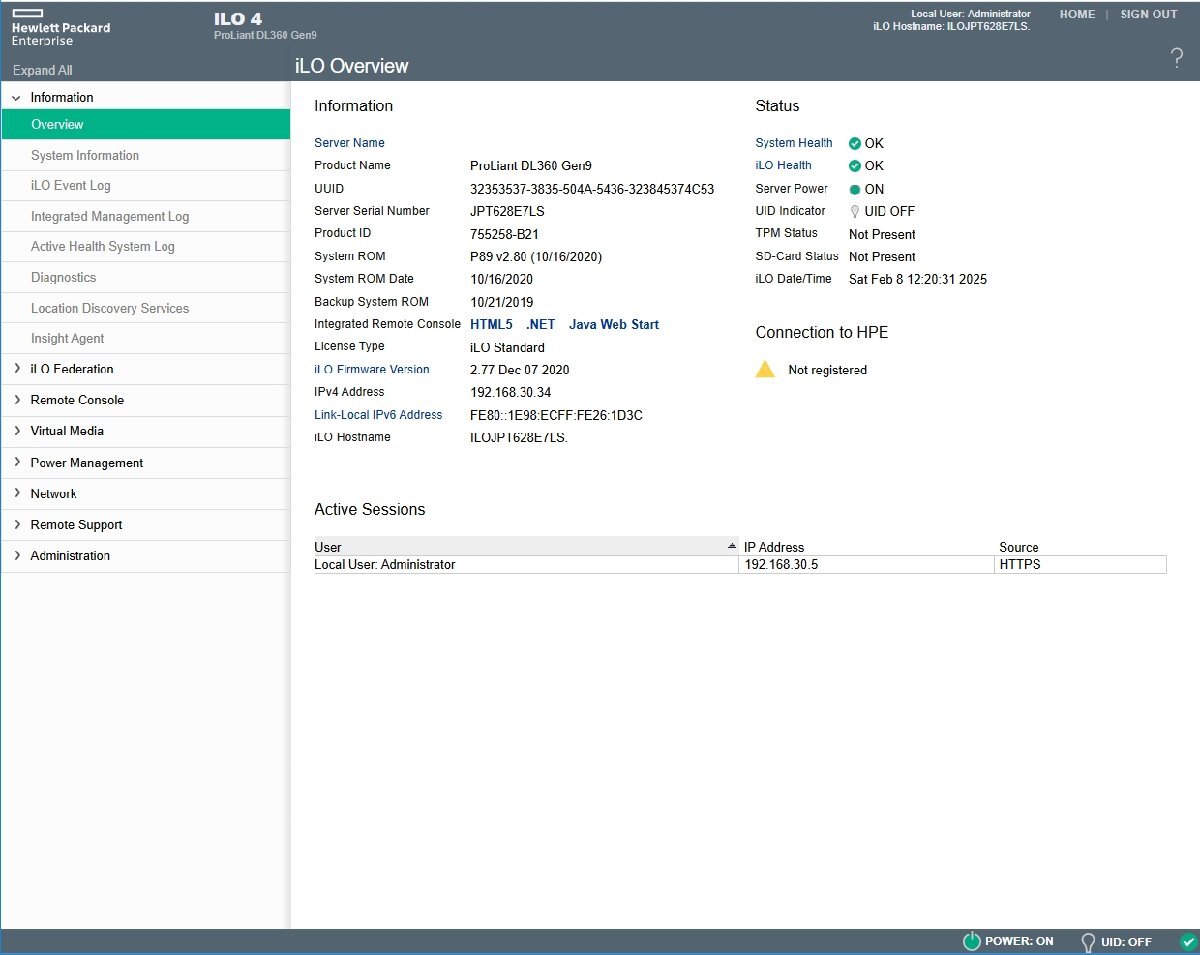
Task: Click the yellow Not registered warning icon
Action: click(765, 369)
